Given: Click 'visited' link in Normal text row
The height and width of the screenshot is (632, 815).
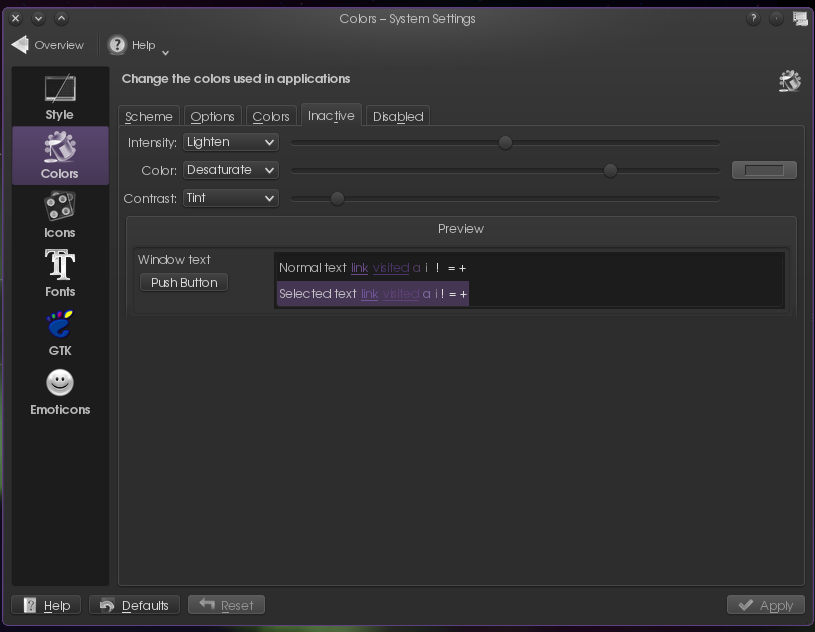Looking at the screenshot, I should [391, 268].
